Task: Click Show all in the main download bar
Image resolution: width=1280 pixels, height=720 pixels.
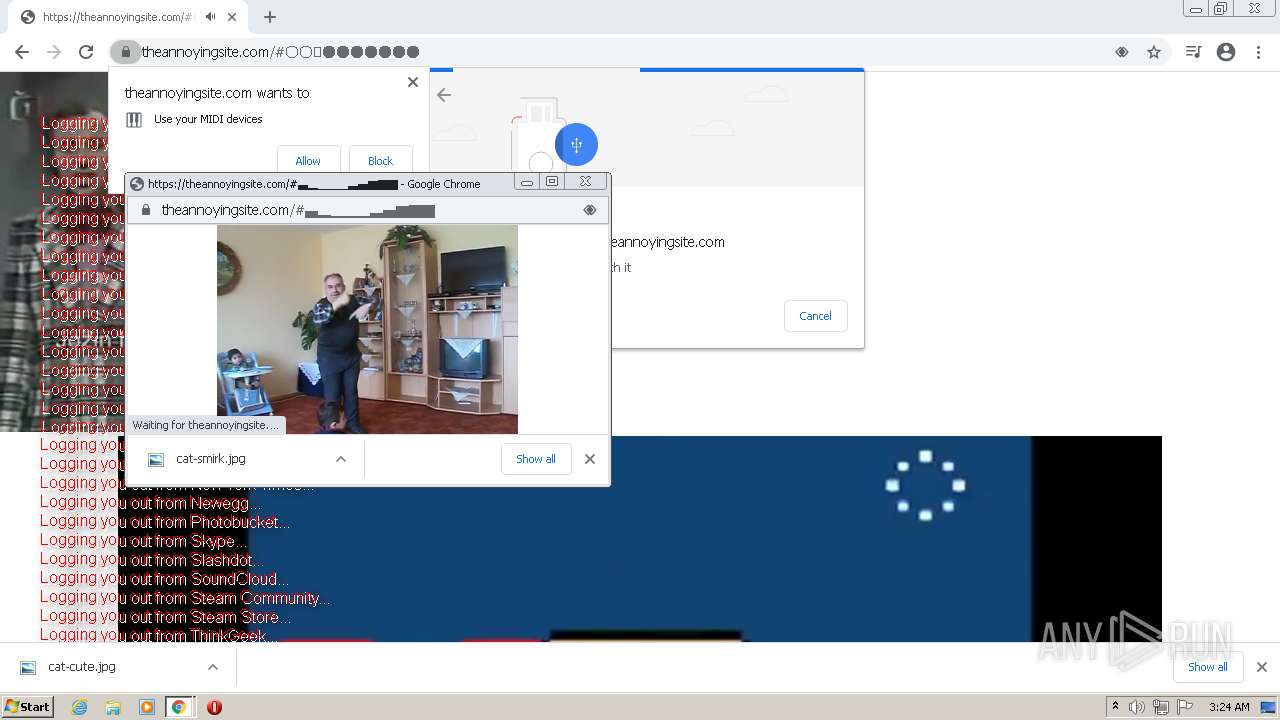Action: pos(1208,667)
